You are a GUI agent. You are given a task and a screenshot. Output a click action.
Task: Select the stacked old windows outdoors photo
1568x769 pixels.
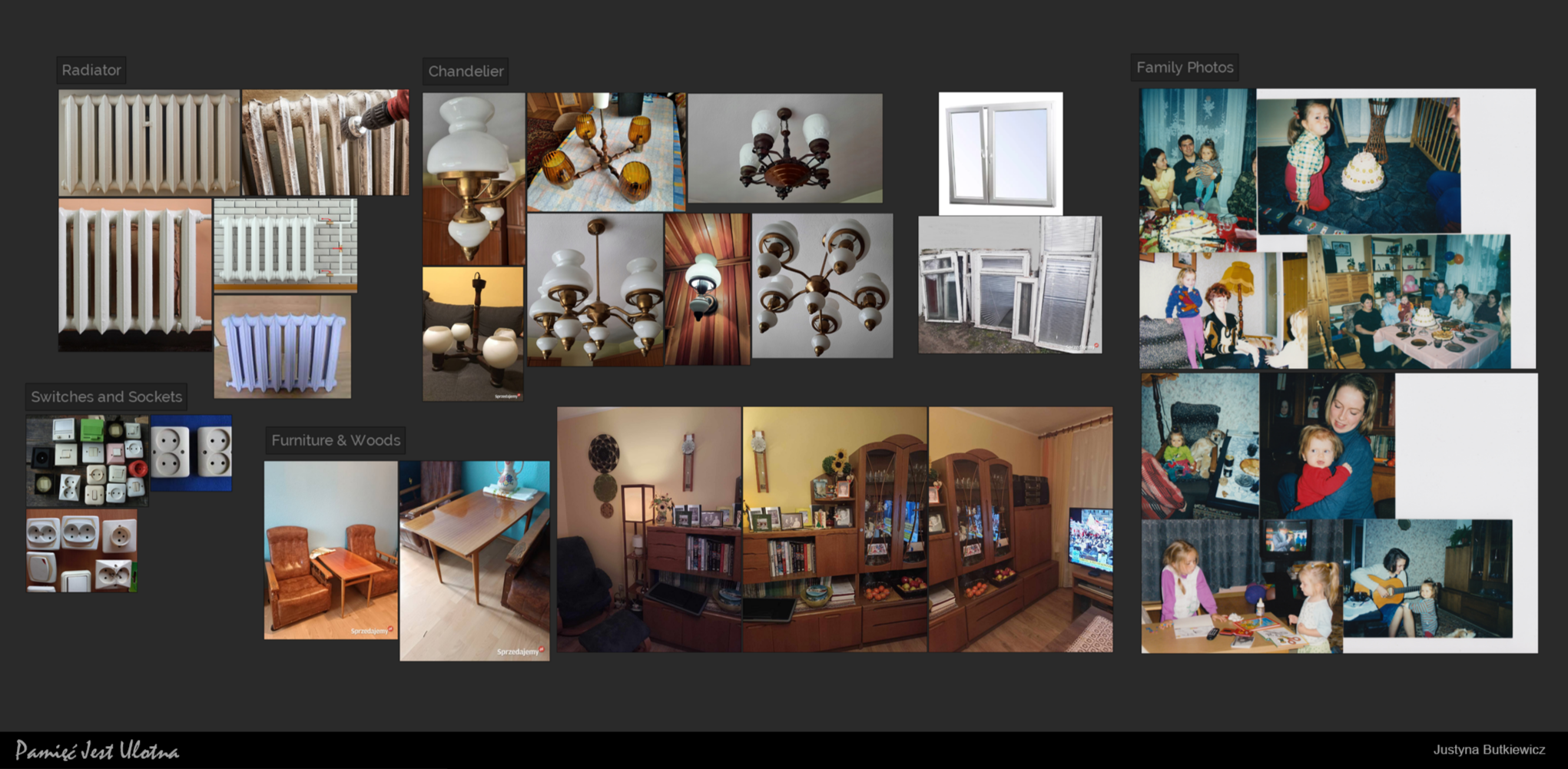[x=1009, y=285]
